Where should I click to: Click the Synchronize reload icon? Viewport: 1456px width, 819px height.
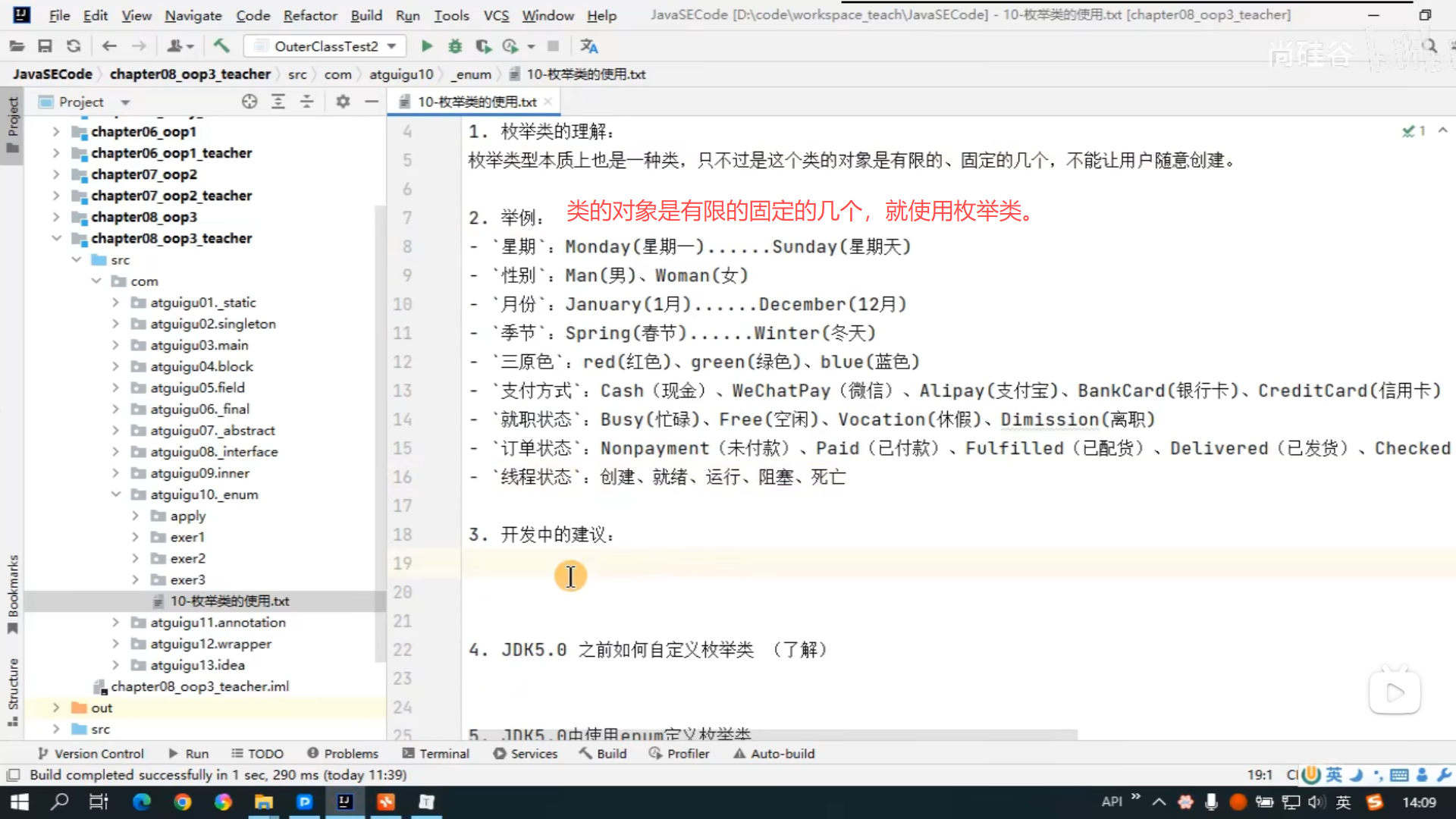click(74, 46)
